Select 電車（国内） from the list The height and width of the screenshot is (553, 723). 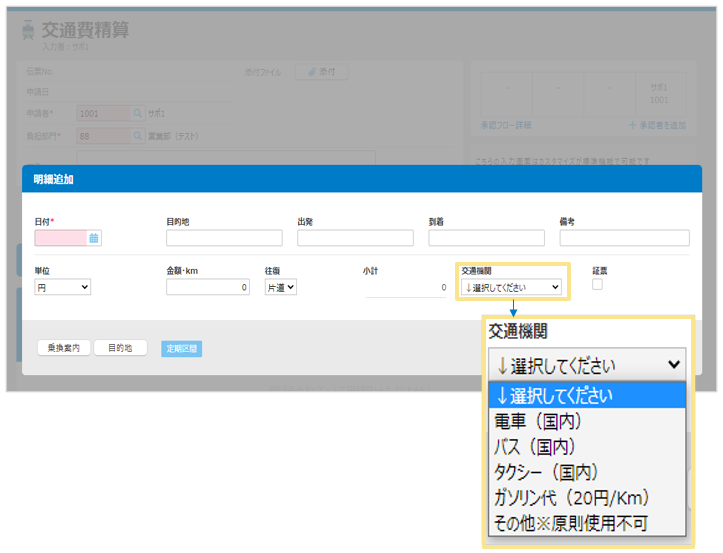coord(539,421)
